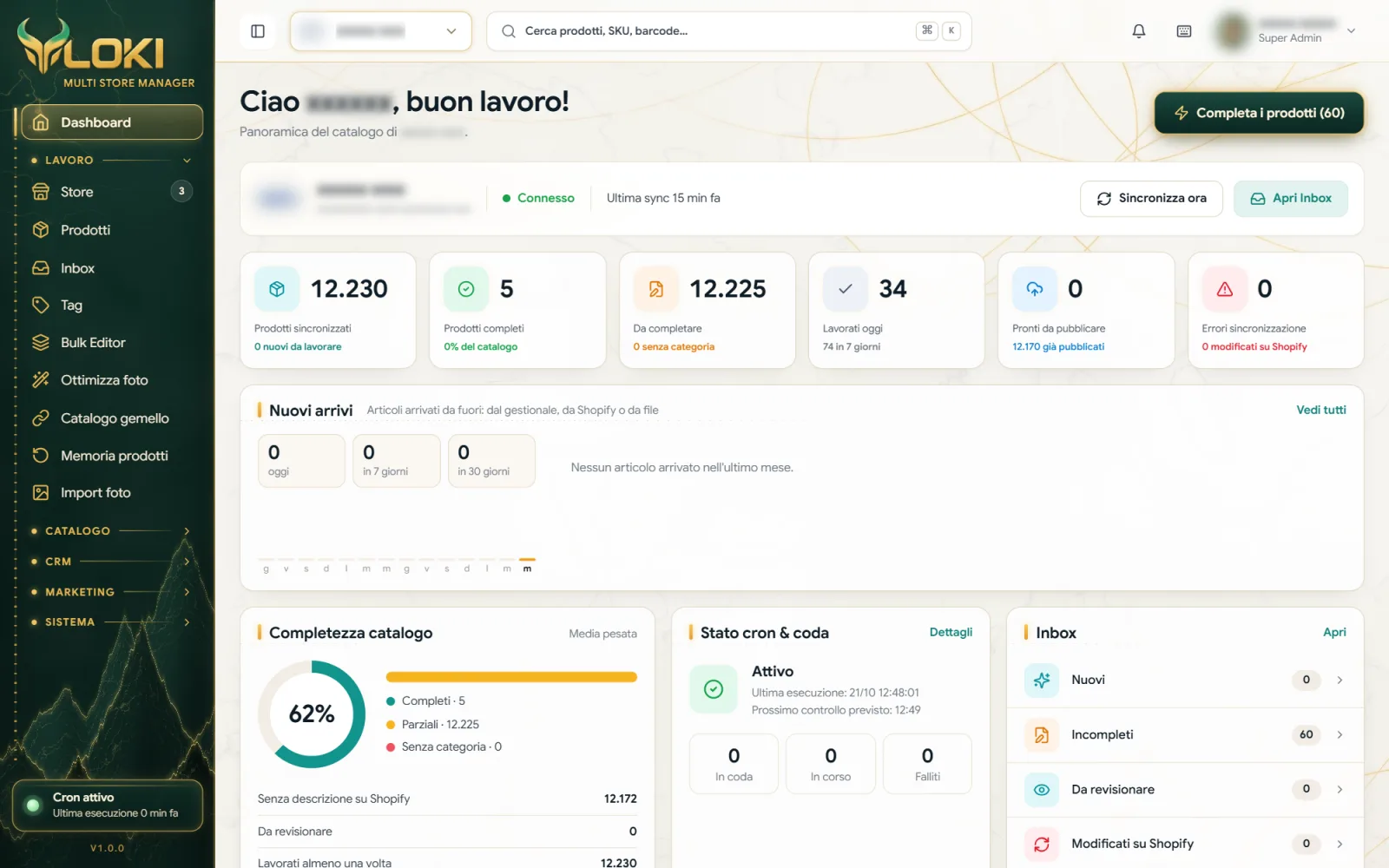Image resolution: width=1389 pixels, height=868 pixels.
Task: Select the in 30 giorni arrivals card
Action: pyautogui.click(x=491, y=461)
